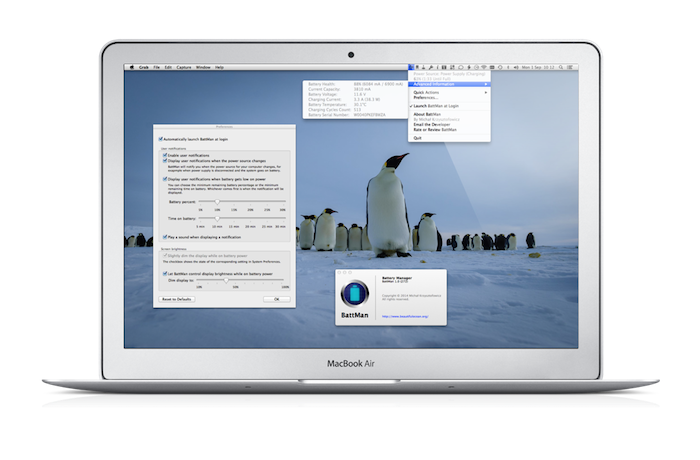Click the volume speaker icon
Screen dimensions: 700x460
click(x=517, y=67)
